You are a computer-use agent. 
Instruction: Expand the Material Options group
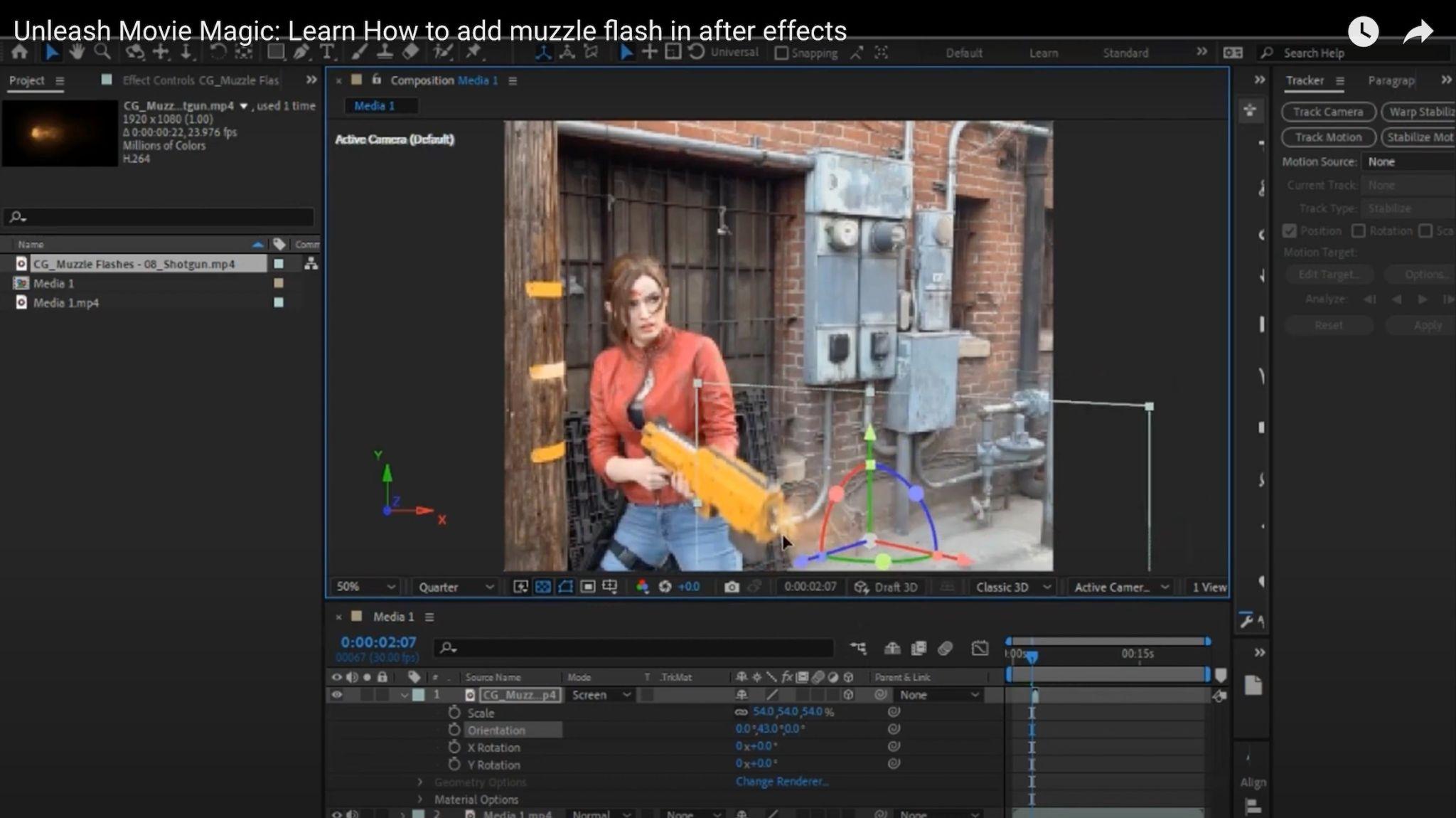pos(420,800)
